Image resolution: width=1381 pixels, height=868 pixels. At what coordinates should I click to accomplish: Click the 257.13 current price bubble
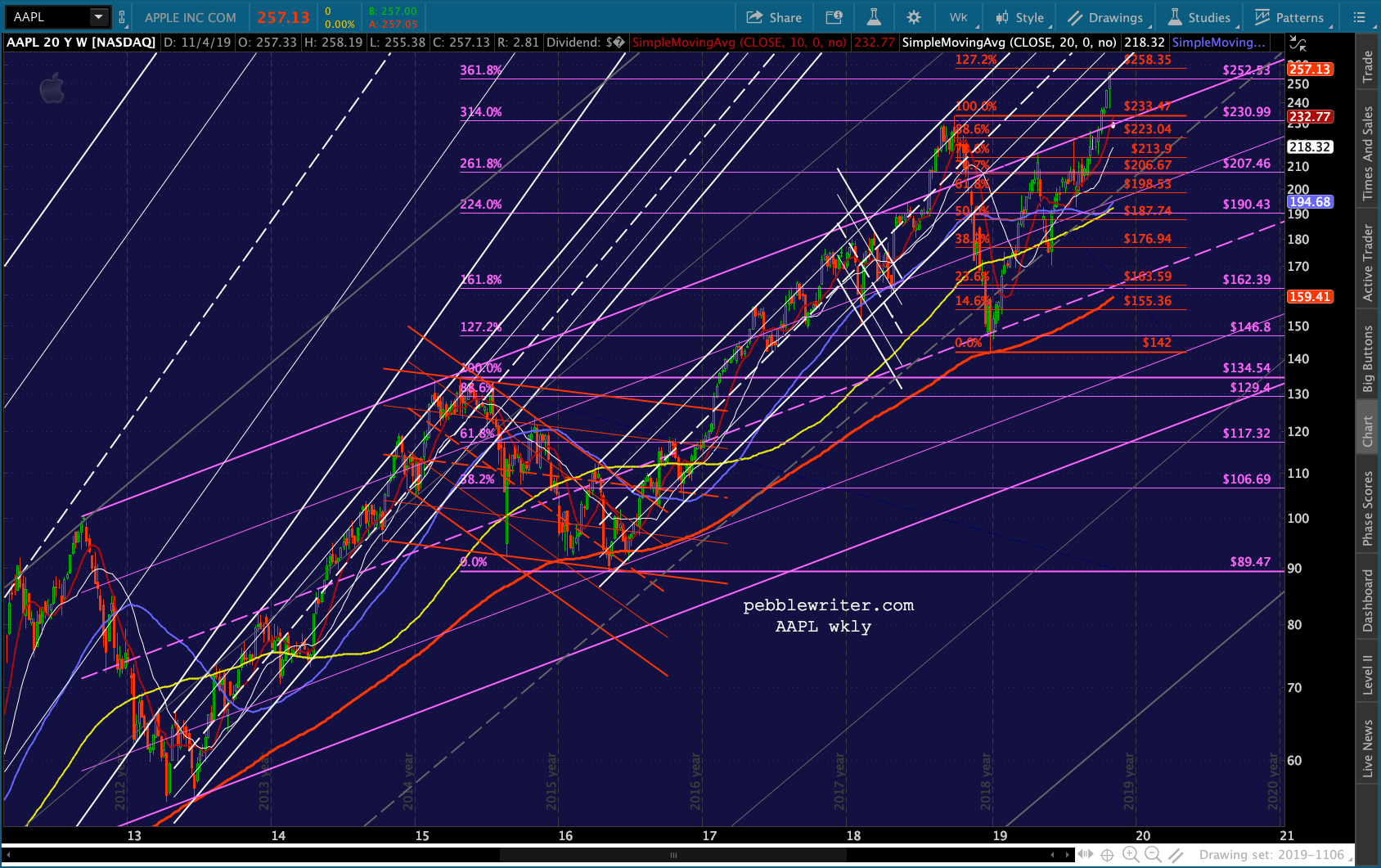coord(1310,70)
